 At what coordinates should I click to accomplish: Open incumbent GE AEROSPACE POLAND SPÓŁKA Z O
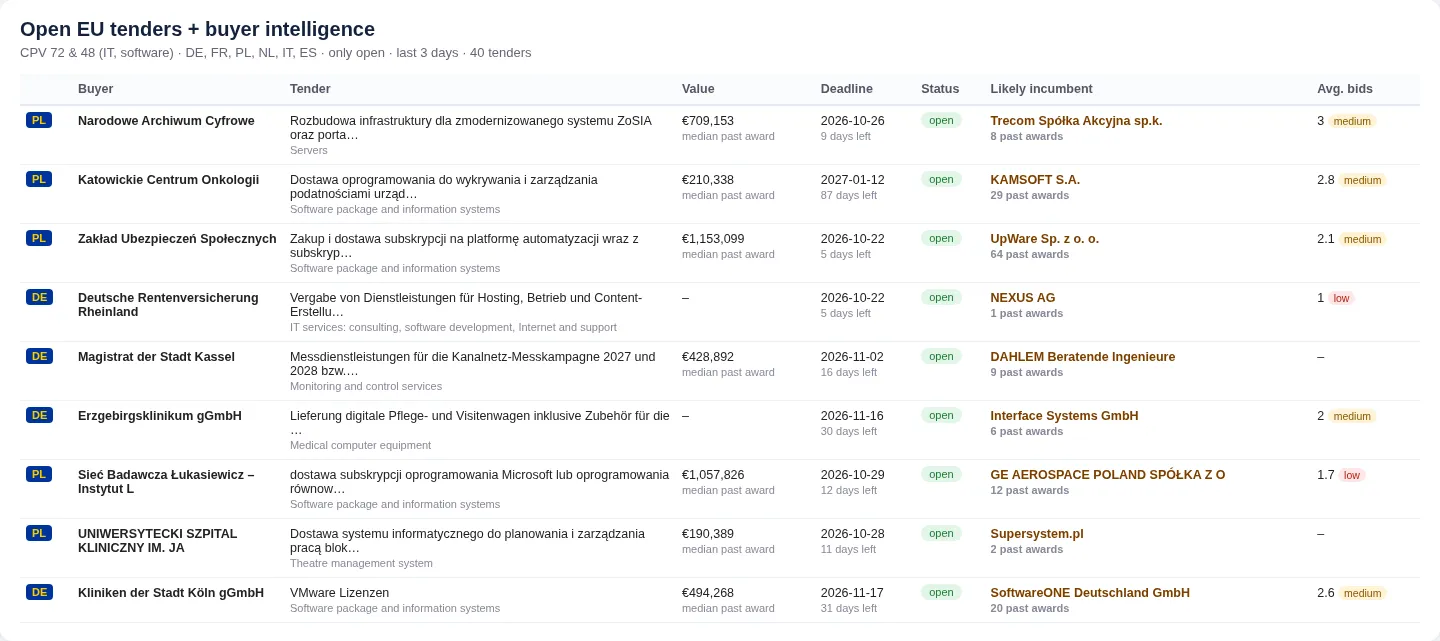click(x=1107, y=475)
